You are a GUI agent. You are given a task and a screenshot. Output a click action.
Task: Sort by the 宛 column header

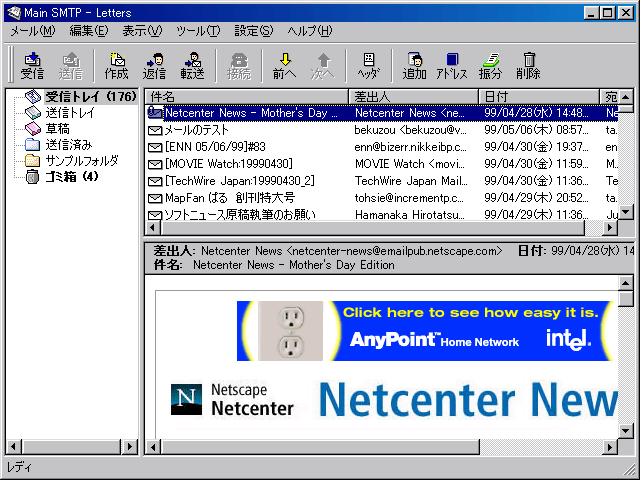tap(609, 97)
